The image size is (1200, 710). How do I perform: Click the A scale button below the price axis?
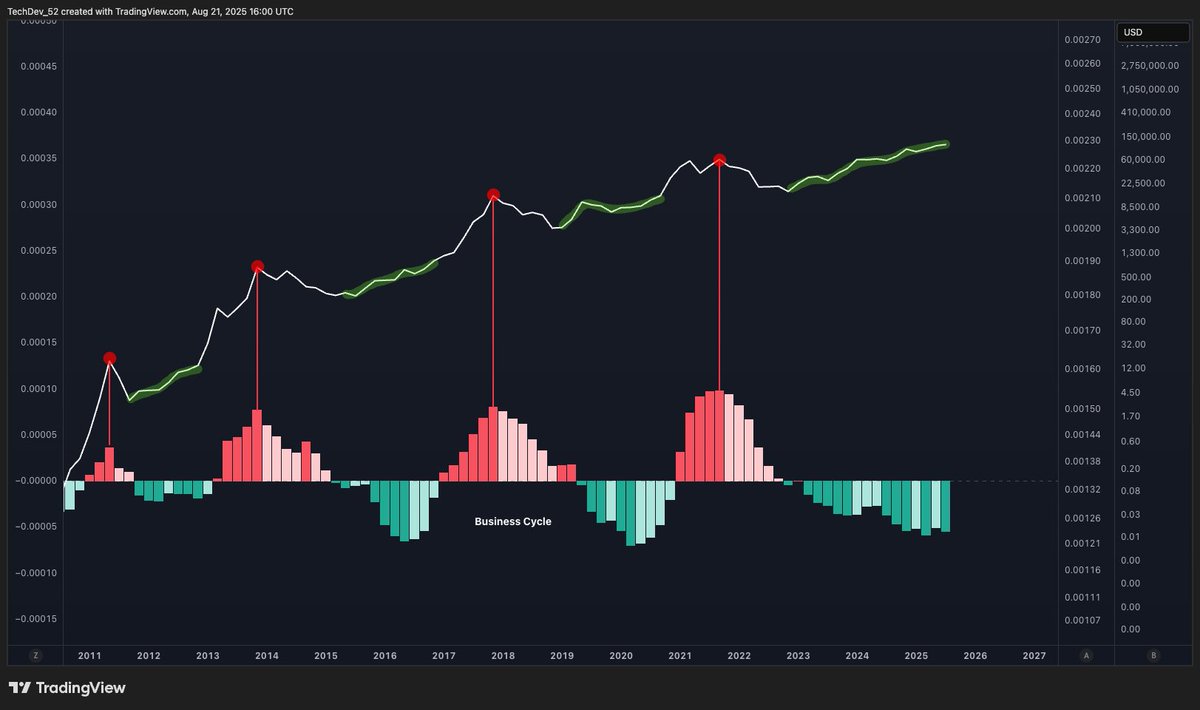[x=1086, y=656]
